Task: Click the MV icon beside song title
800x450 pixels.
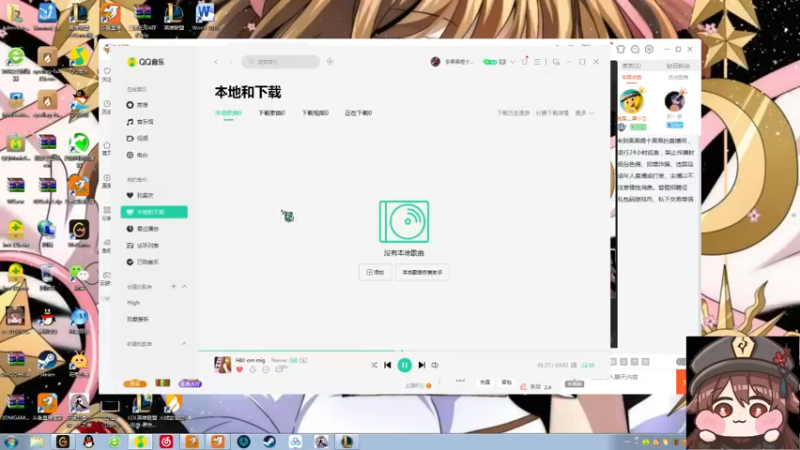Action: point(304,360)
